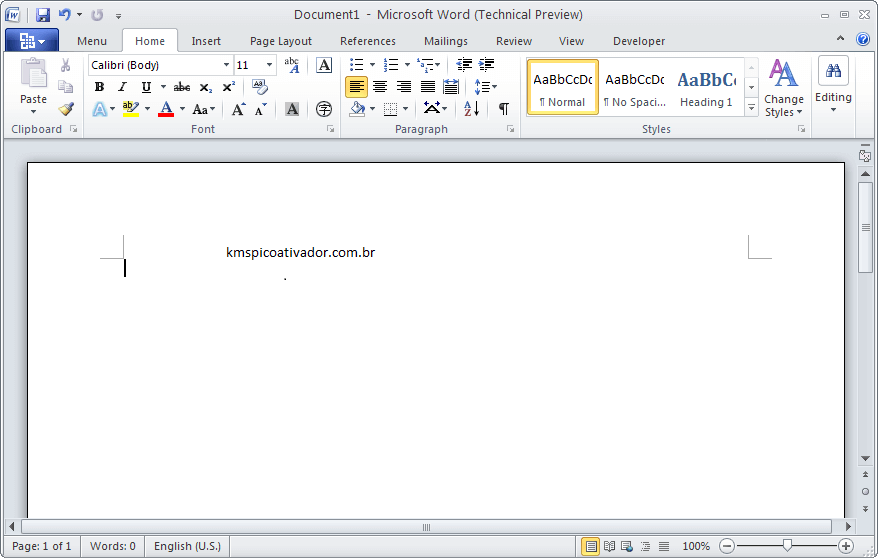
Task: Toggle Character Shading
Action: pyautogui.click(x=292, y=109)
